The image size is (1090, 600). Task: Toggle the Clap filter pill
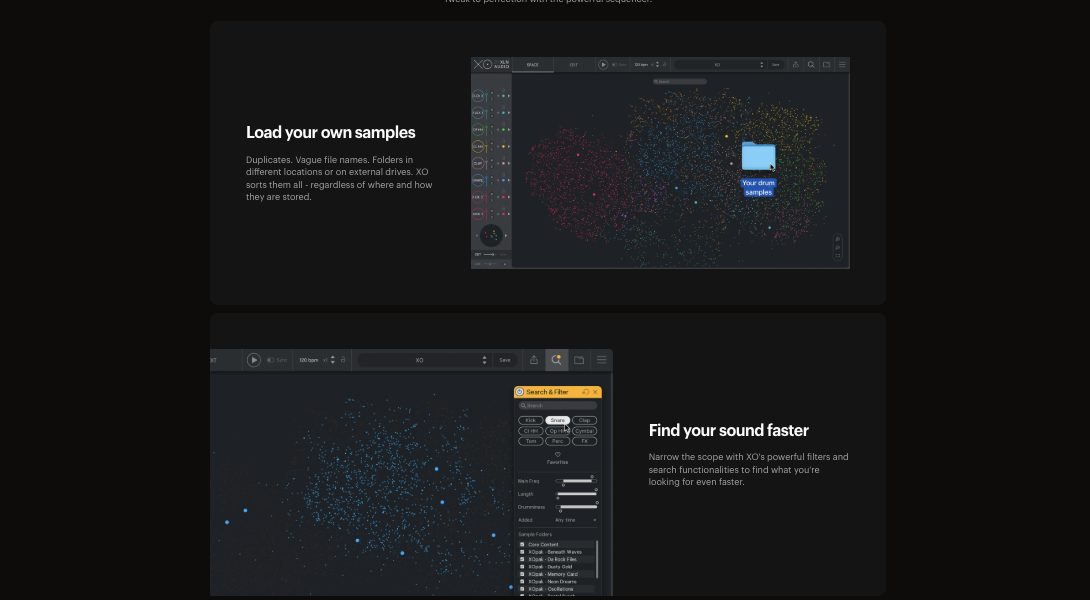pos(585,421)
